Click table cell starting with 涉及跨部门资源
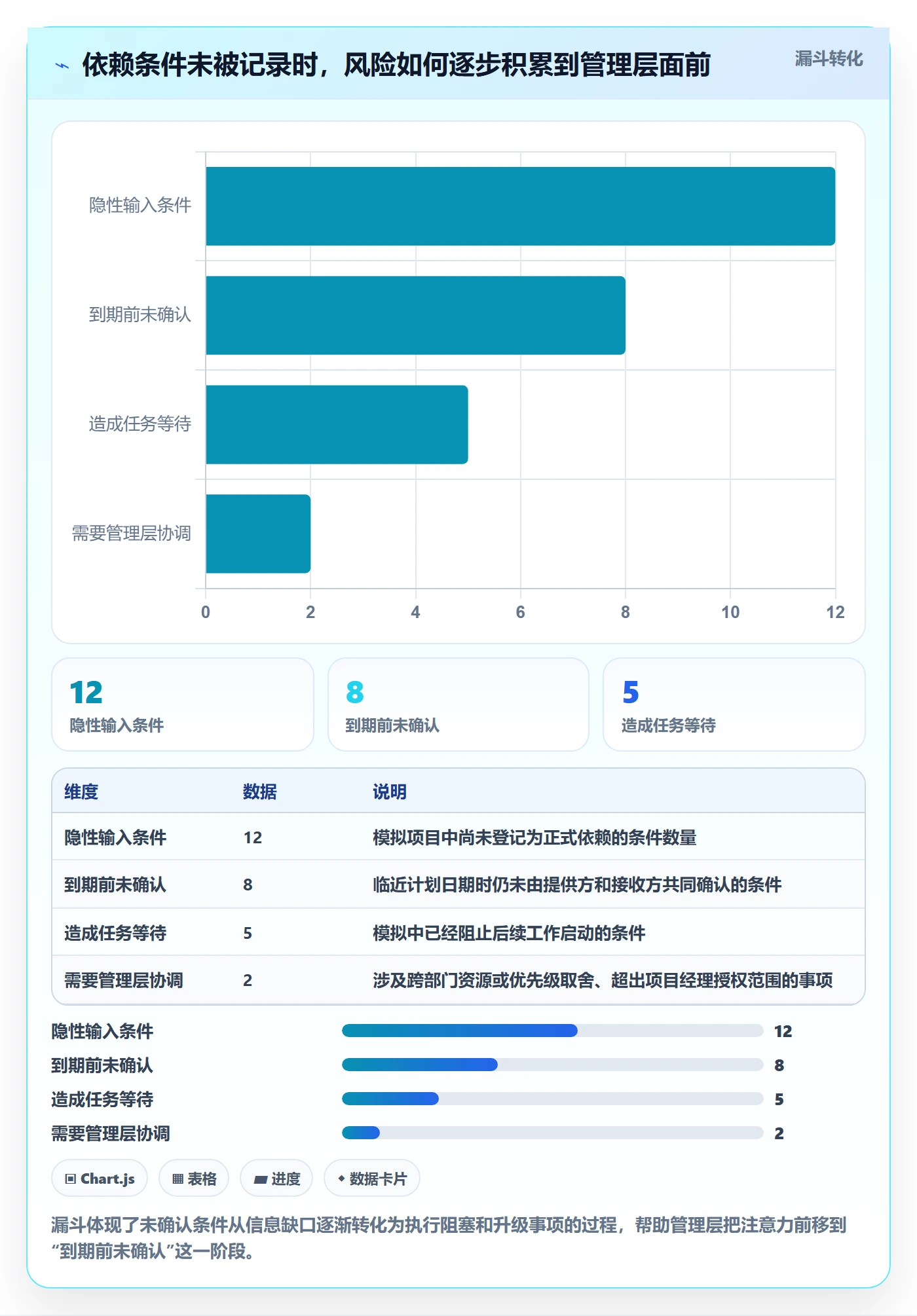This screenshot has width=917, height=1316. click(x=603, y=980)
